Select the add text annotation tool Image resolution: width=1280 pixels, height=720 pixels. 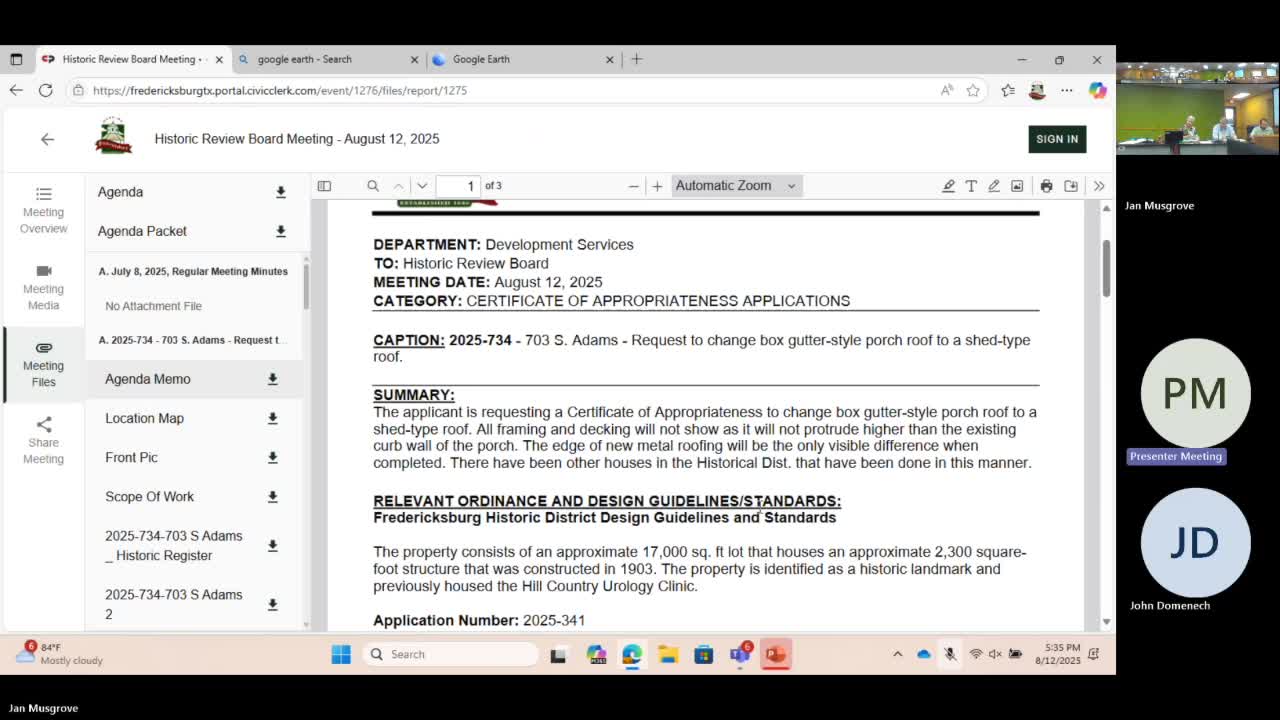click(x=971, y=186)
